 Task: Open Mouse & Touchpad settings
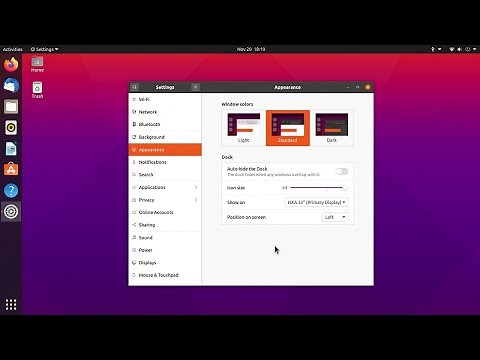(x=165, y=275)
